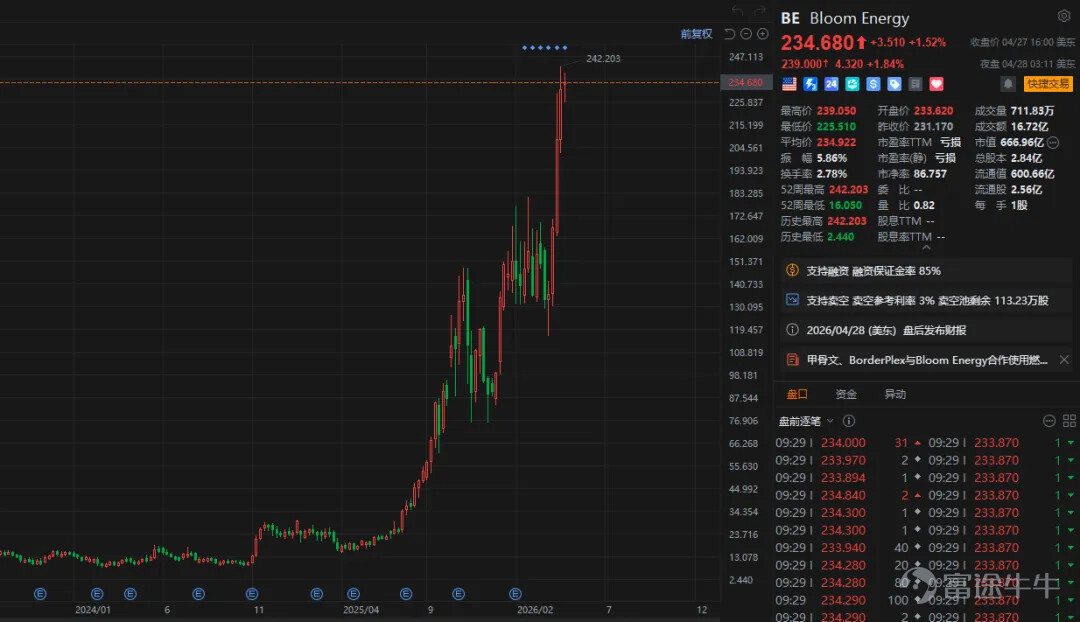Click the US flag market icon

click(789, 84)
